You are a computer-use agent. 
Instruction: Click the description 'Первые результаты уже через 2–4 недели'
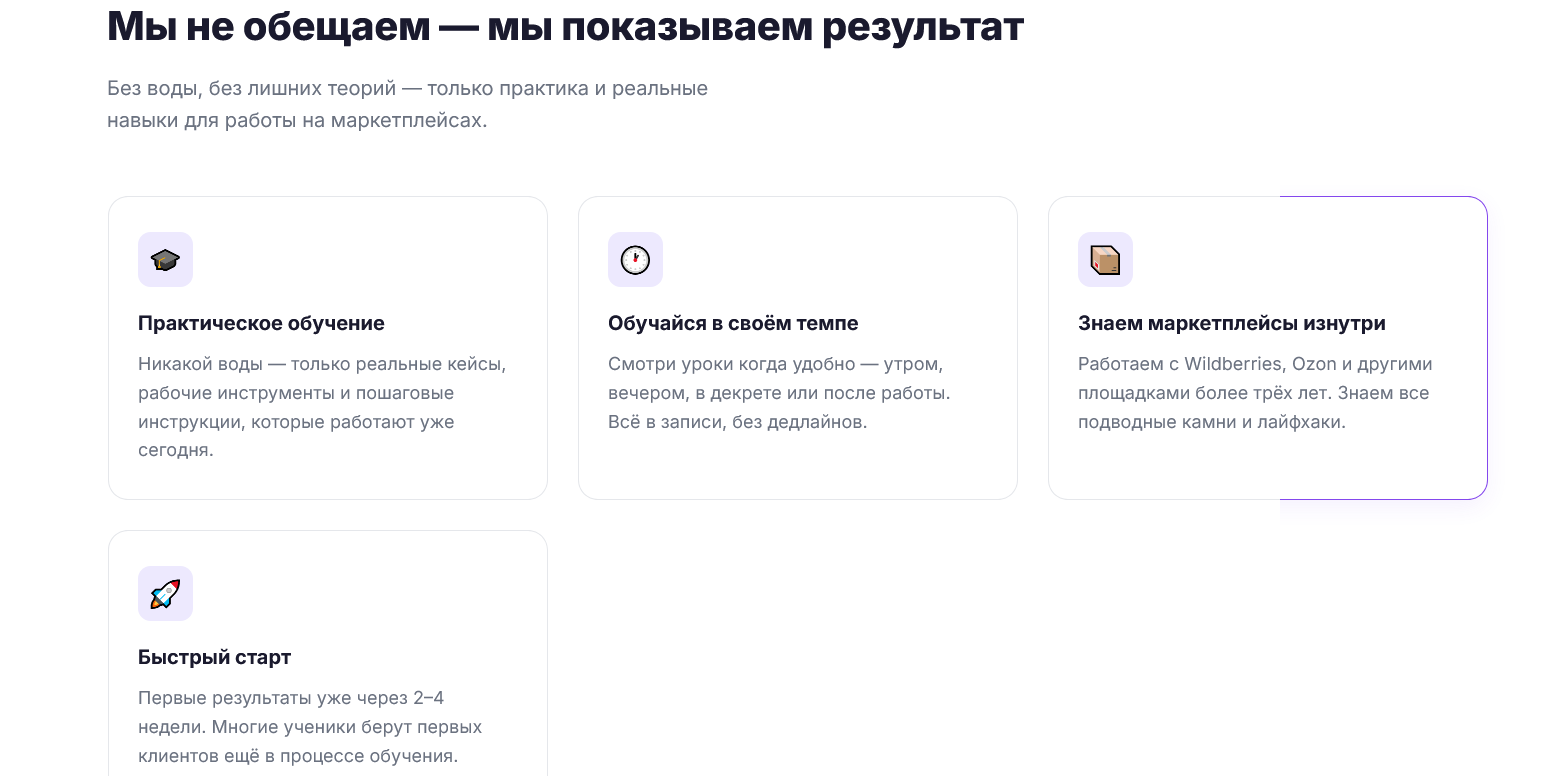click(310, 727)
